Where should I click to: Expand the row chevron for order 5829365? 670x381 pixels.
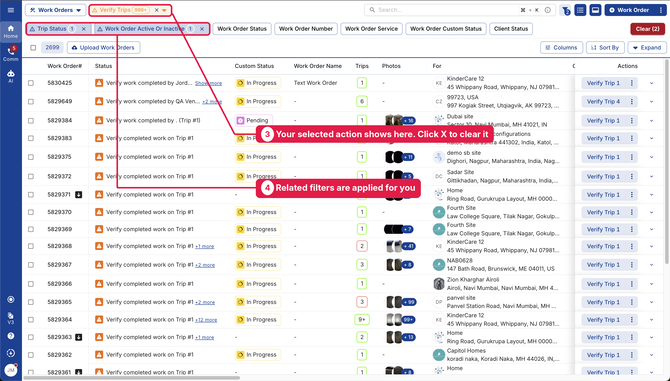(652, 302)
